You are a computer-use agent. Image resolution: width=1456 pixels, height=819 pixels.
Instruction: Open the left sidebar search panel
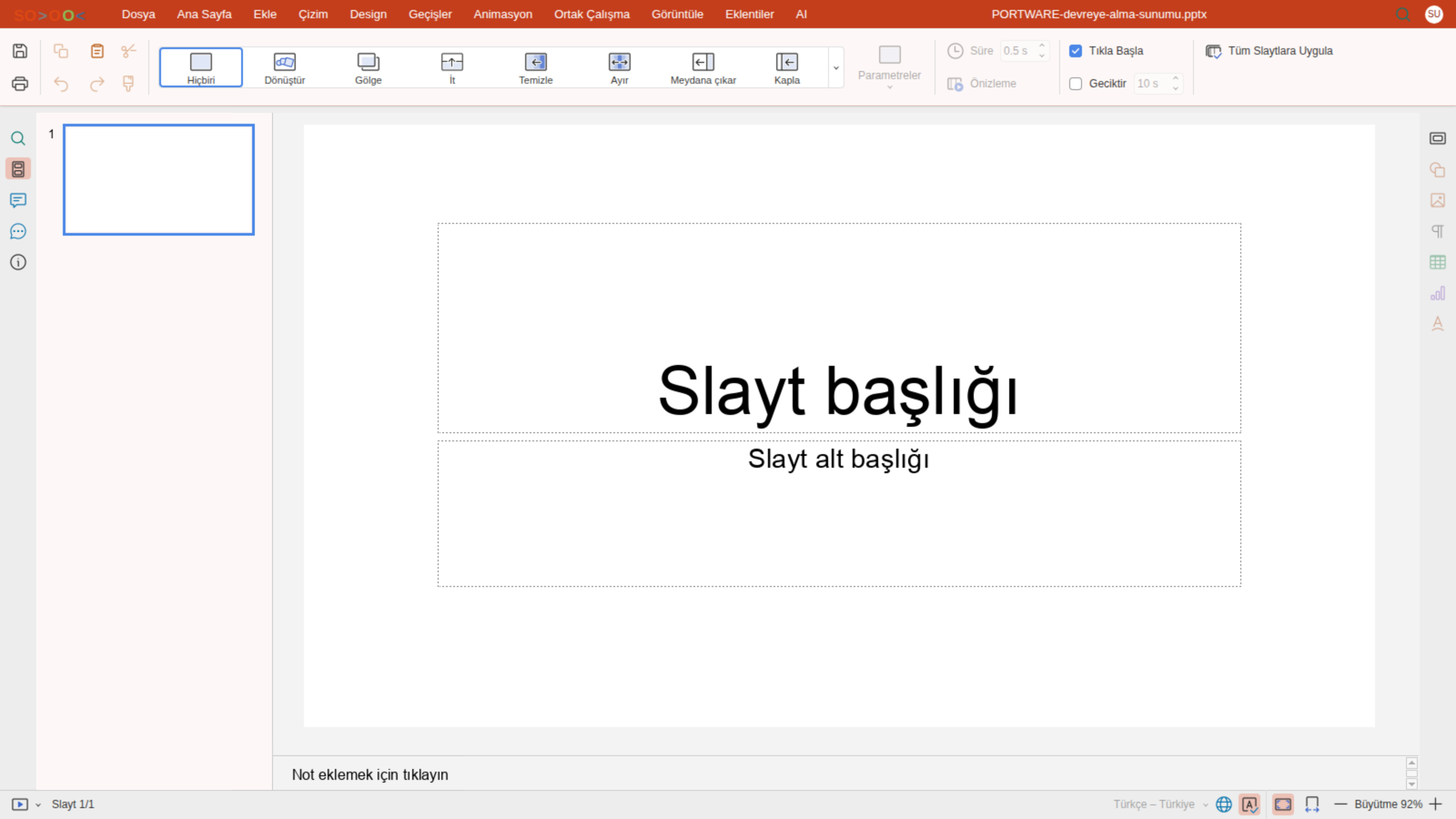click(x=18, y=138)
